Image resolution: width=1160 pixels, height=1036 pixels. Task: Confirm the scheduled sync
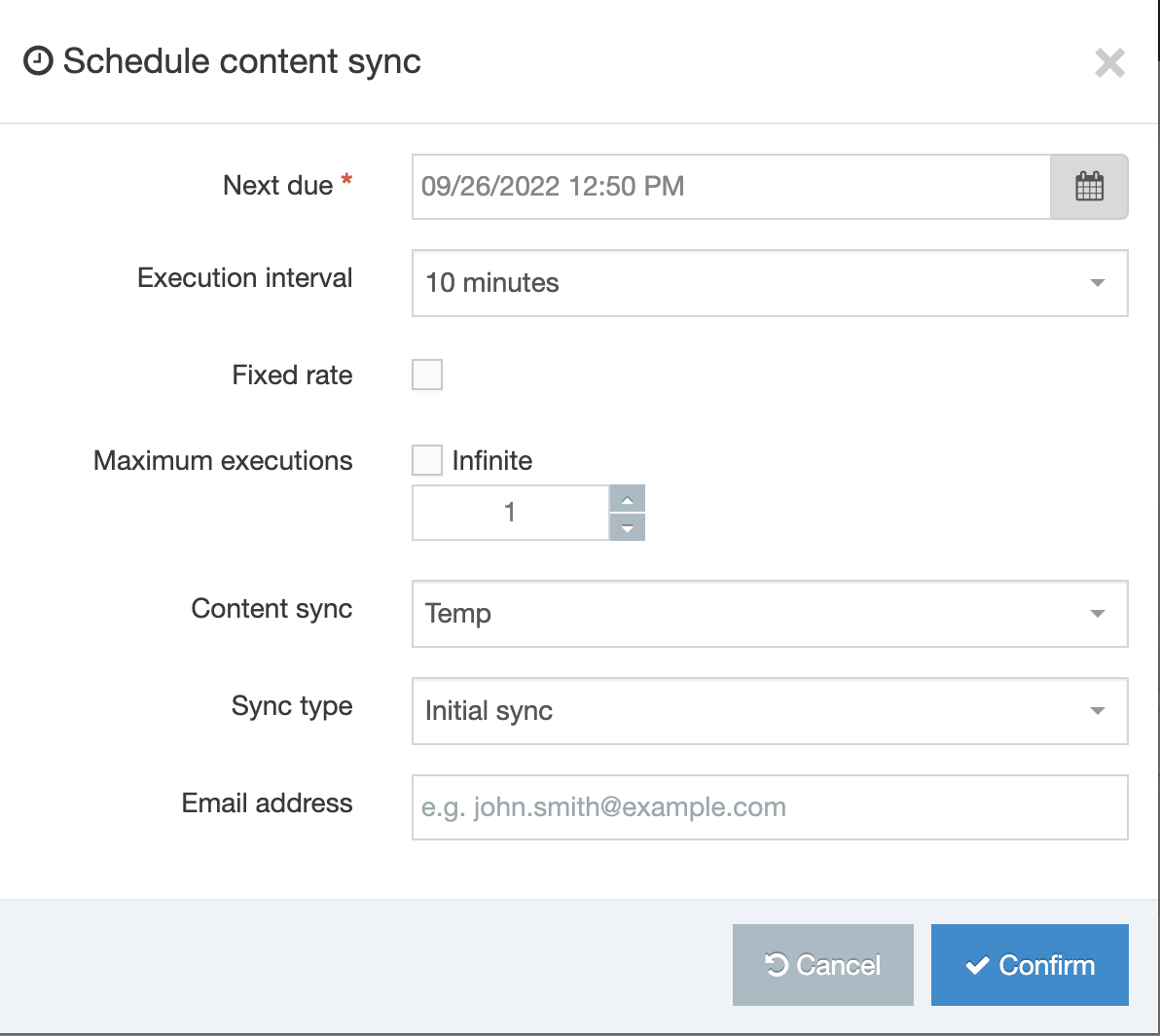click(x=1030, y=965)
